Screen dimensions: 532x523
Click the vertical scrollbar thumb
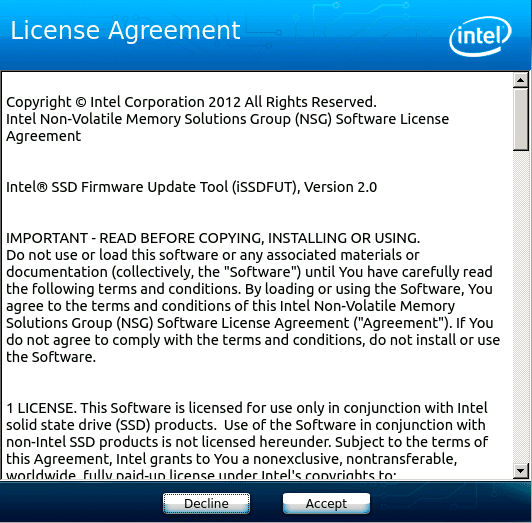(520, 119)
